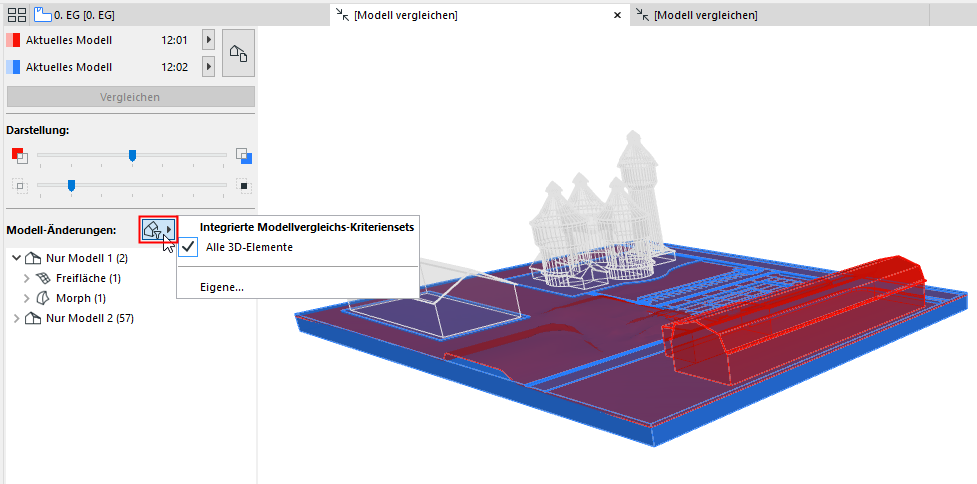Viewport: 977px width, 484px height.
Task: Open the model comparison criteria filter button
Action: 158,230
